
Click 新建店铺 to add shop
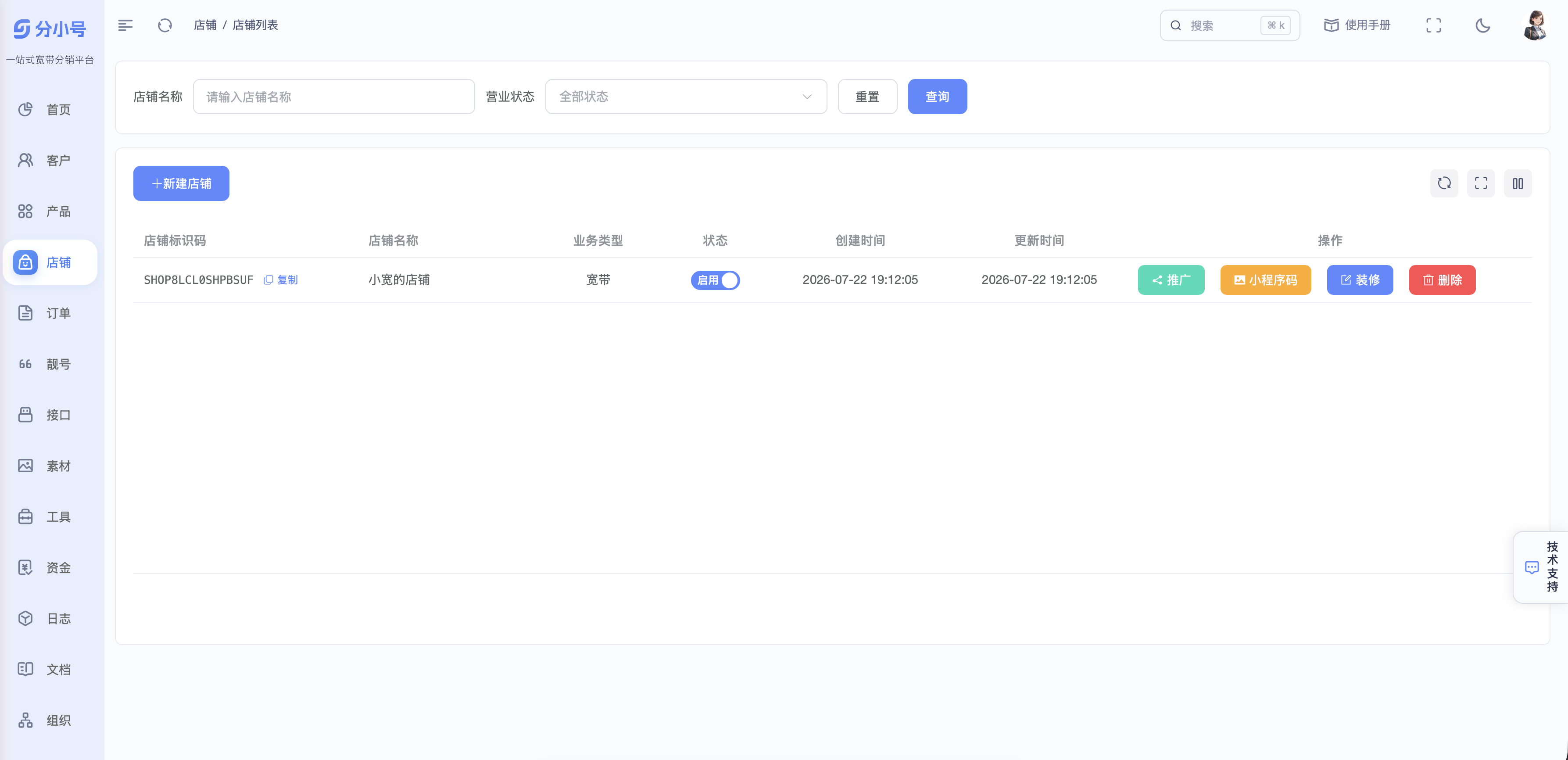(x=181, y=183)
